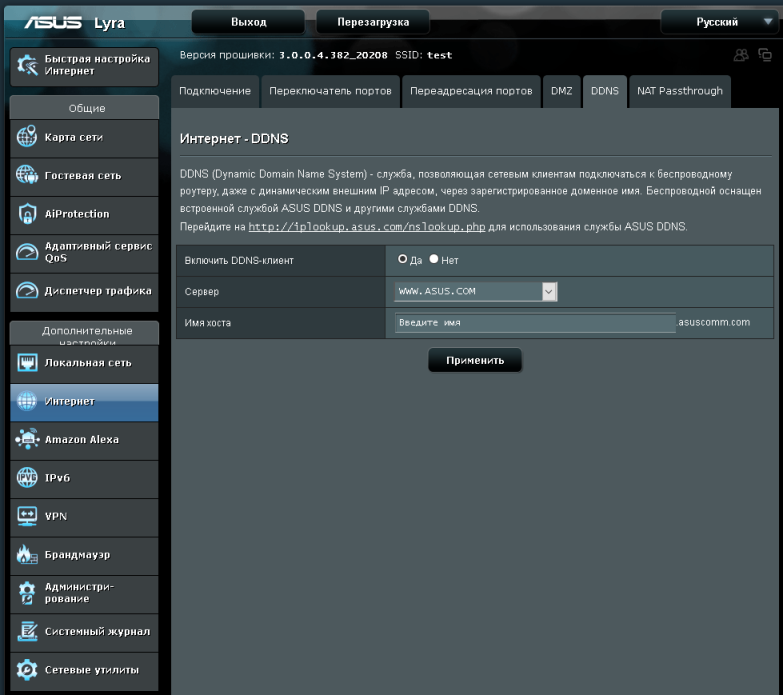Click the Network Map globe icon
783x695 pixels.
[26, 137]
